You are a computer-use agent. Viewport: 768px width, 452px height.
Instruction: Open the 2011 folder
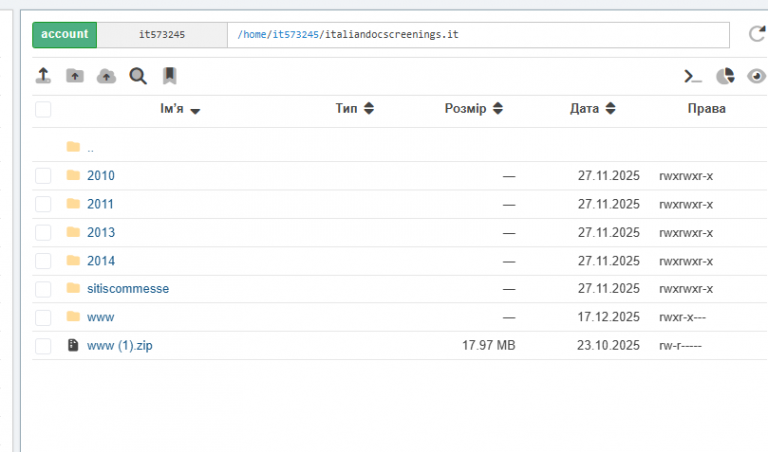click(x=100, y=204)
